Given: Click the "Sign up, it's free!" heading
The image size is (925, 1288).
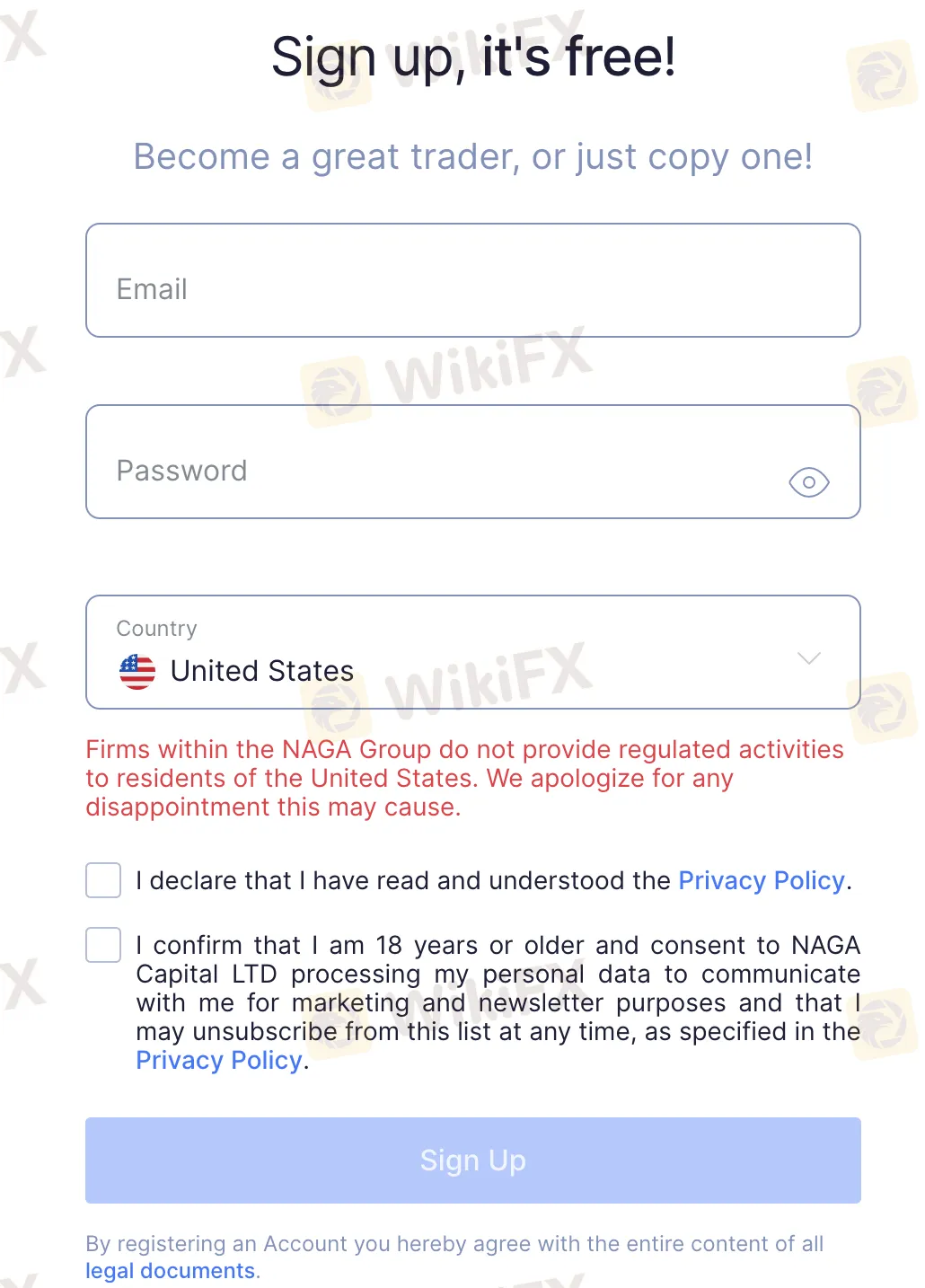Looking at the screenshot, I should click(473, 57).
